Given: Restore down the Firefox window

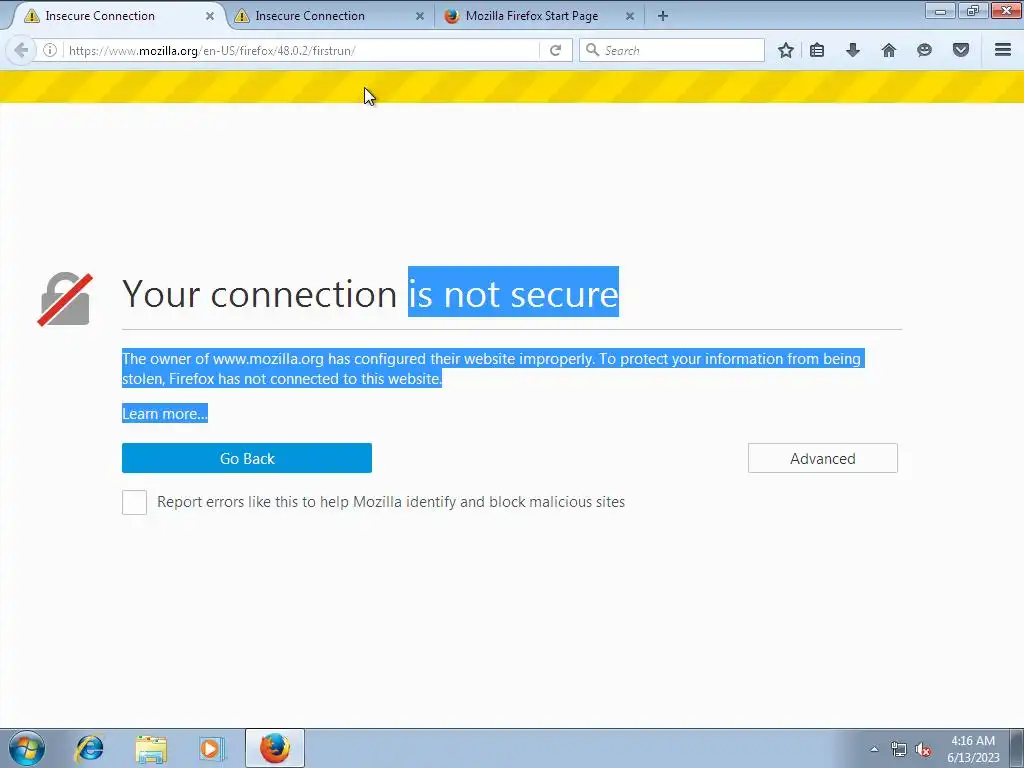Looking at the screenshot, I should coord(972,10).
